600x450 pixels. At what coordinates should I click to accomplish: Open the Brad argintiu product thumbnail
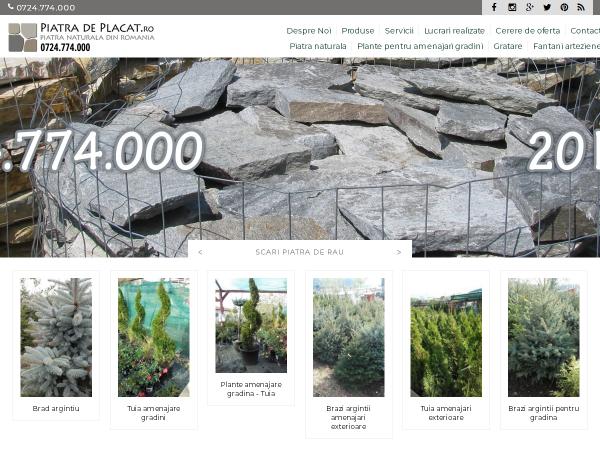(x=56, y=337)
